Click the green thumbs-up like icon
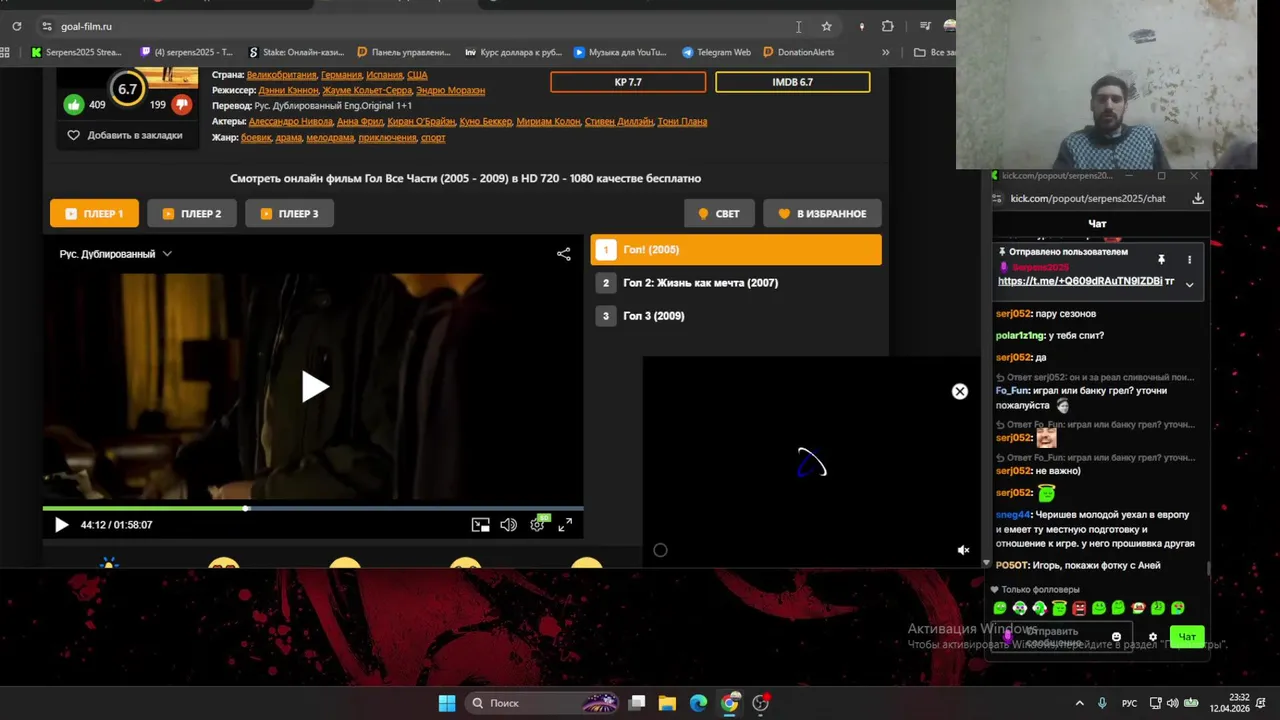The height and width of the screenshot is (720, 1280). pyautogui.click(x=74, y=104)
